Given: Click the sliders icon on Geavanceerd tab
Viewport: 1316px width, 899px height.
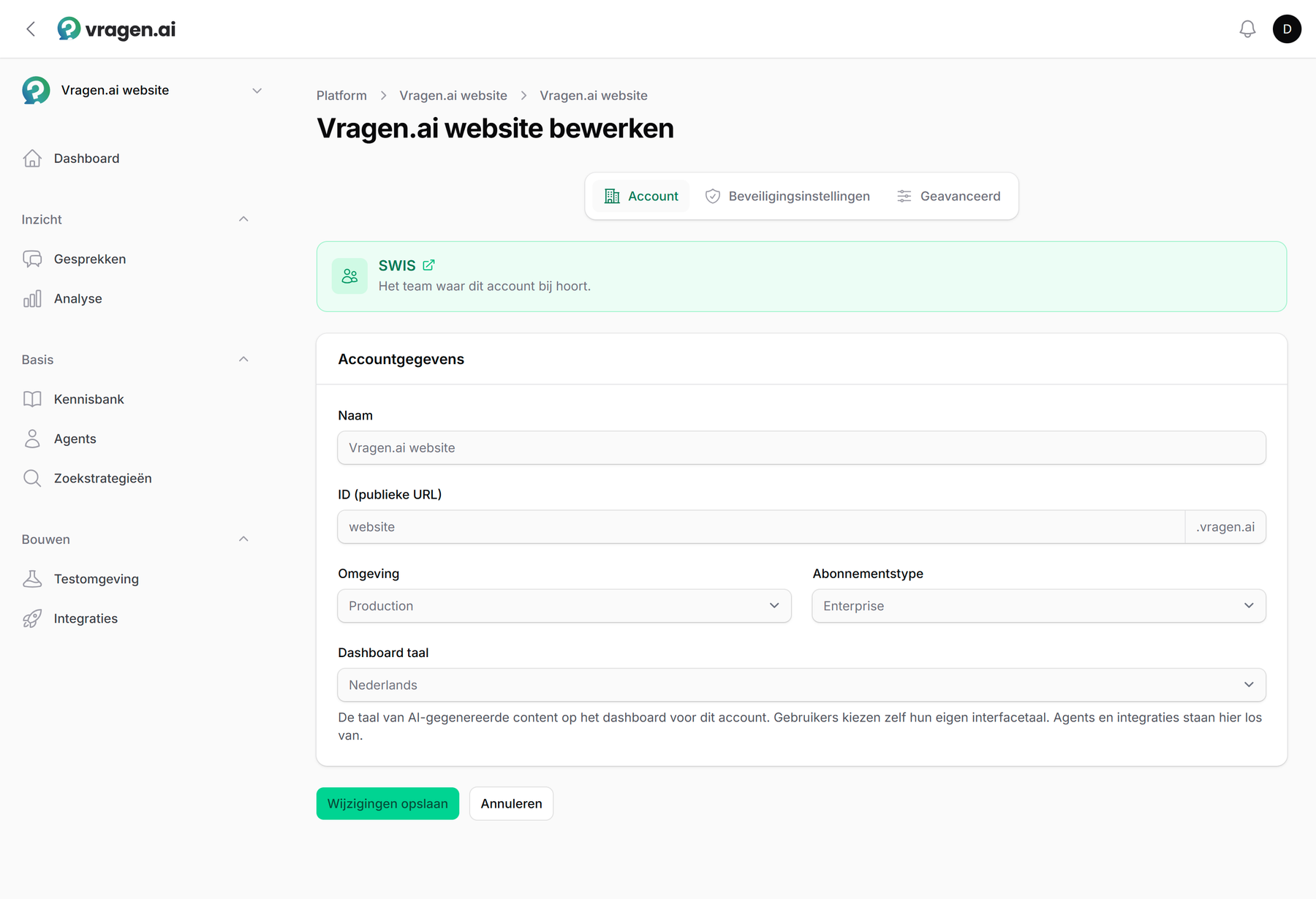Looking at the screenshot, I should click(904, 196).
